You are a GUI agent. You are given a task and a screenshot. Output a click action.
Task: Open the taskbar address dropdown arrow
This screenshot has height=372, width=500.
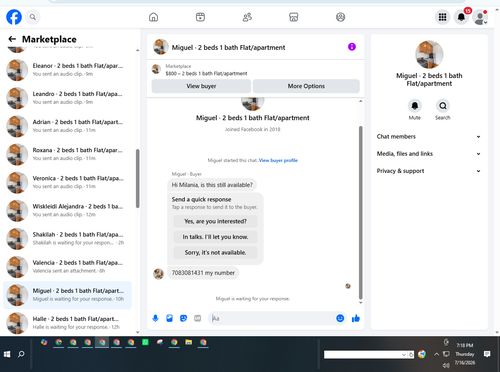[x=404, y=355]
